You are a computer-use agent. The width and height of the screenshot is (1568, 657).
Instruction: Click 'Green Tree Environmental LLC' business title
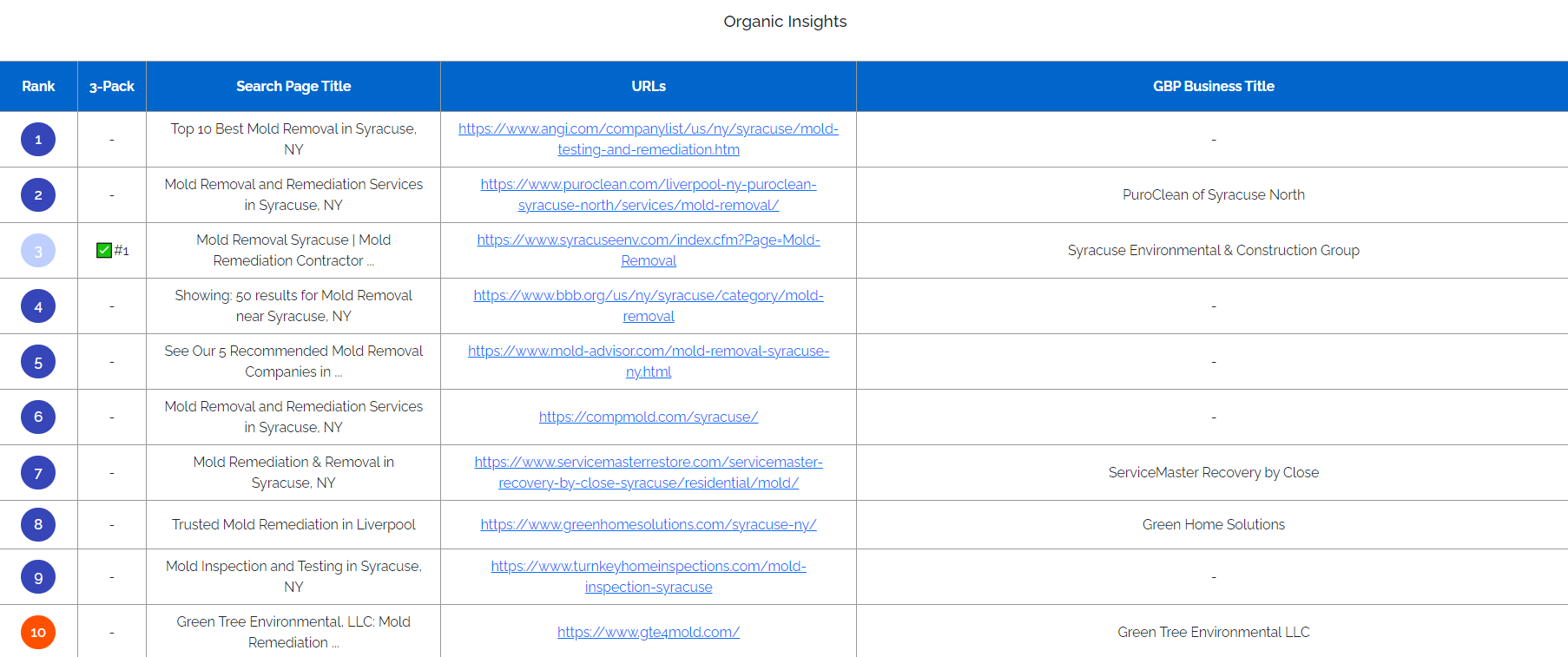click(1213, 632)
